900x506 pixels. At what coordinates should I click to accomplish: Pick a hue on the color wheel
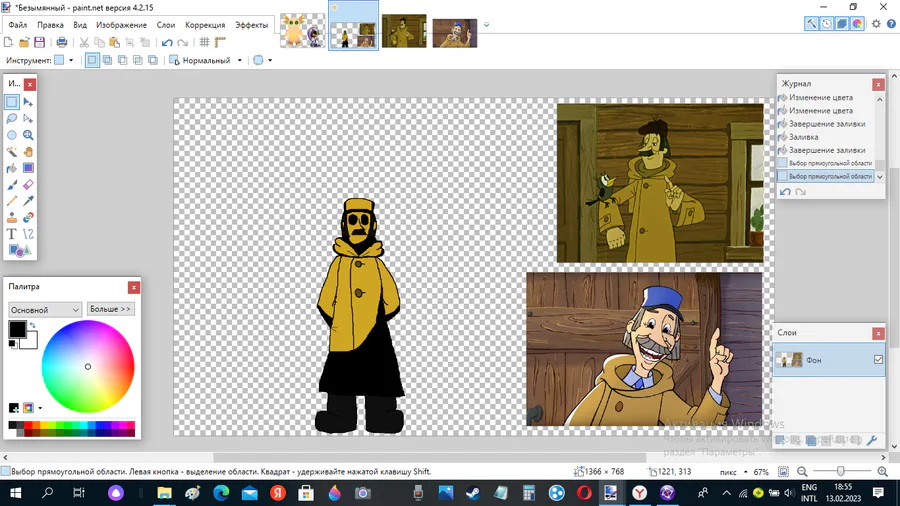88,367
